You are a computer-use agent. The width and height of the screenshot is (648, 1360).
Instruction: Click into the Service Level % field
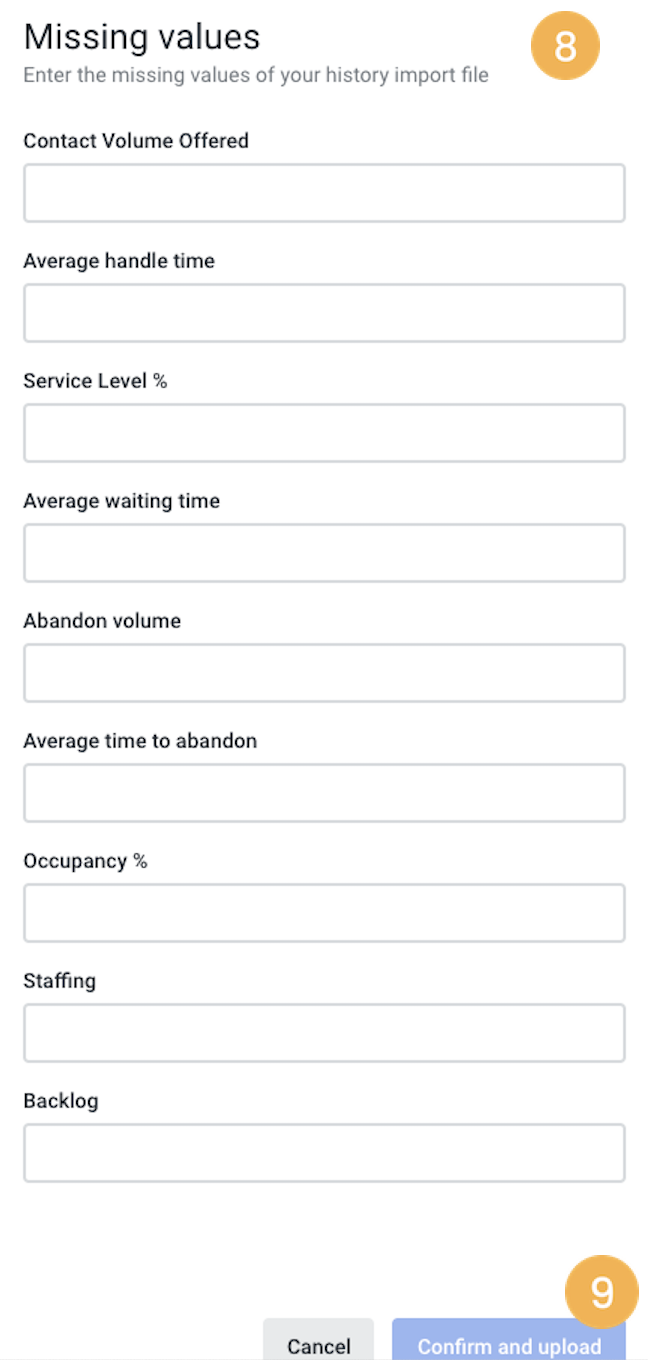[x=324, y=433]
